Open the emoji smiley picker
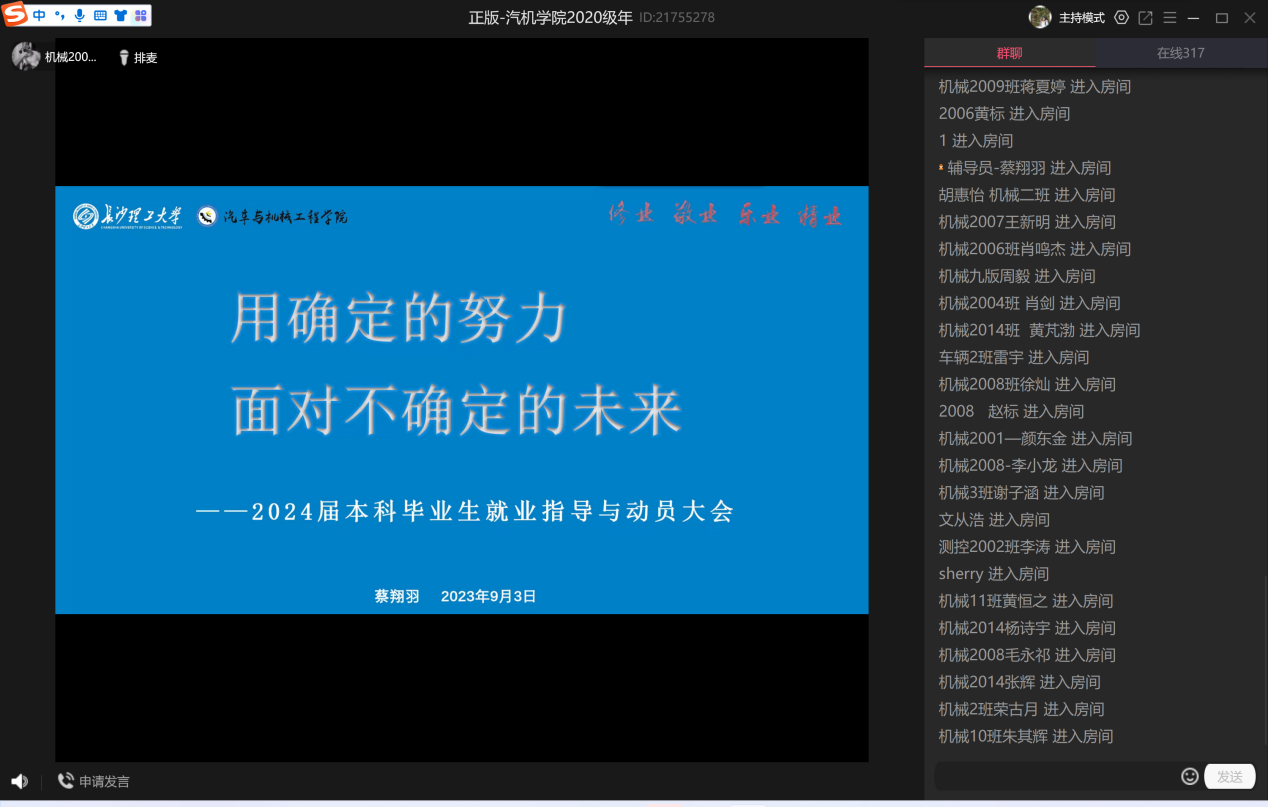Image resolution: width=1268 pixels, height=807 pixels. tap(1190, 776)
